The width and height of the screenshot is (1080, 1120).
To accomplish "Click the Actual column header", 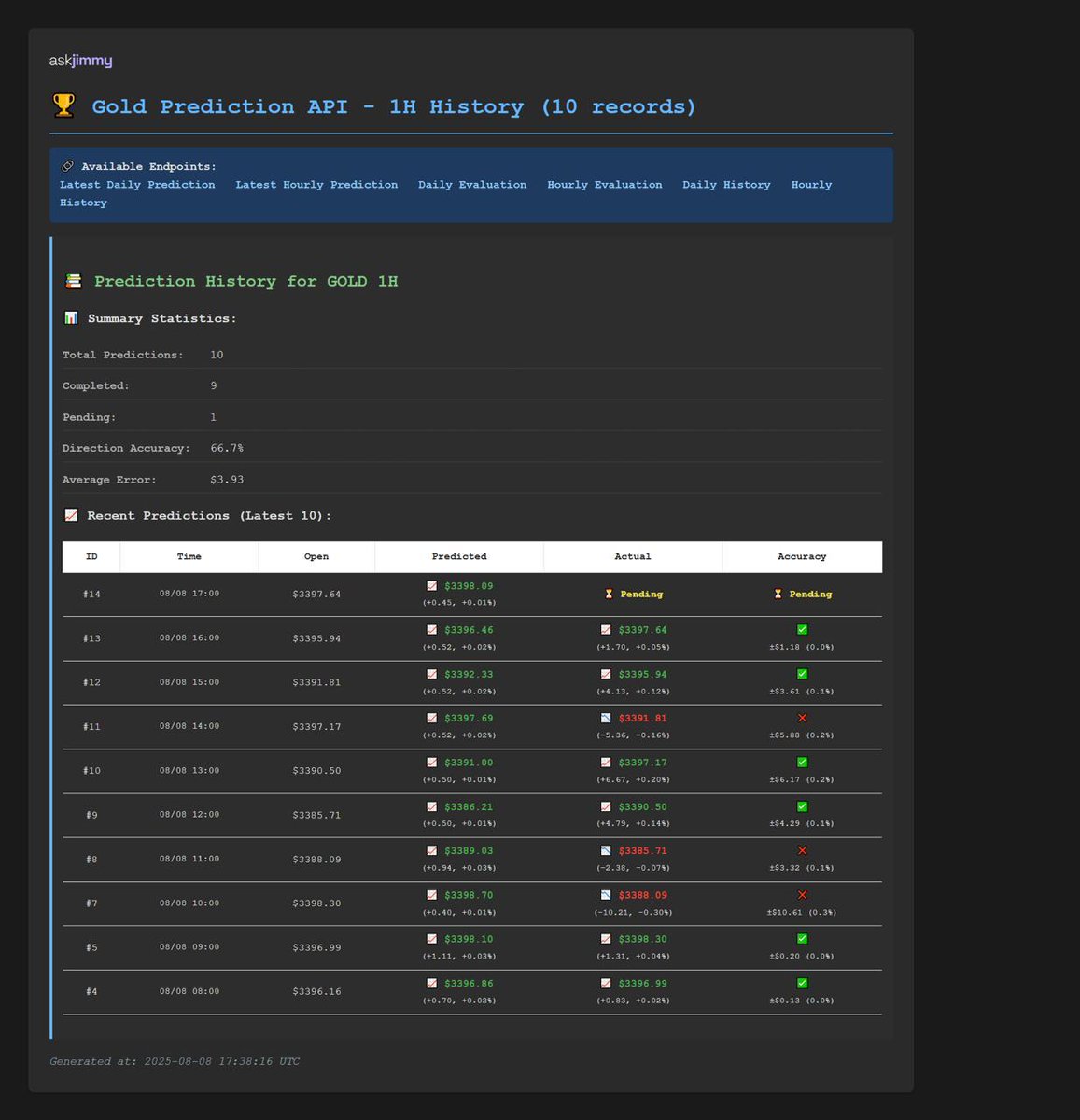I will point(633,556).
